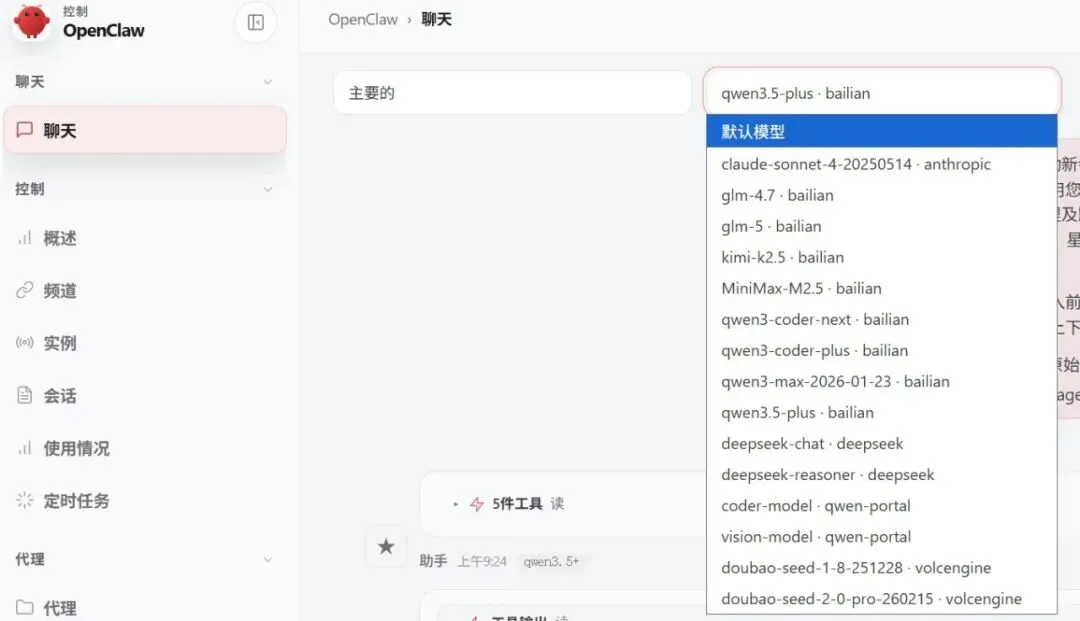Image resolution: width=1080 pixels, height=621 pixels.
Task: Choose deepseek-chat · deepseek model
Action: point(882,443)
